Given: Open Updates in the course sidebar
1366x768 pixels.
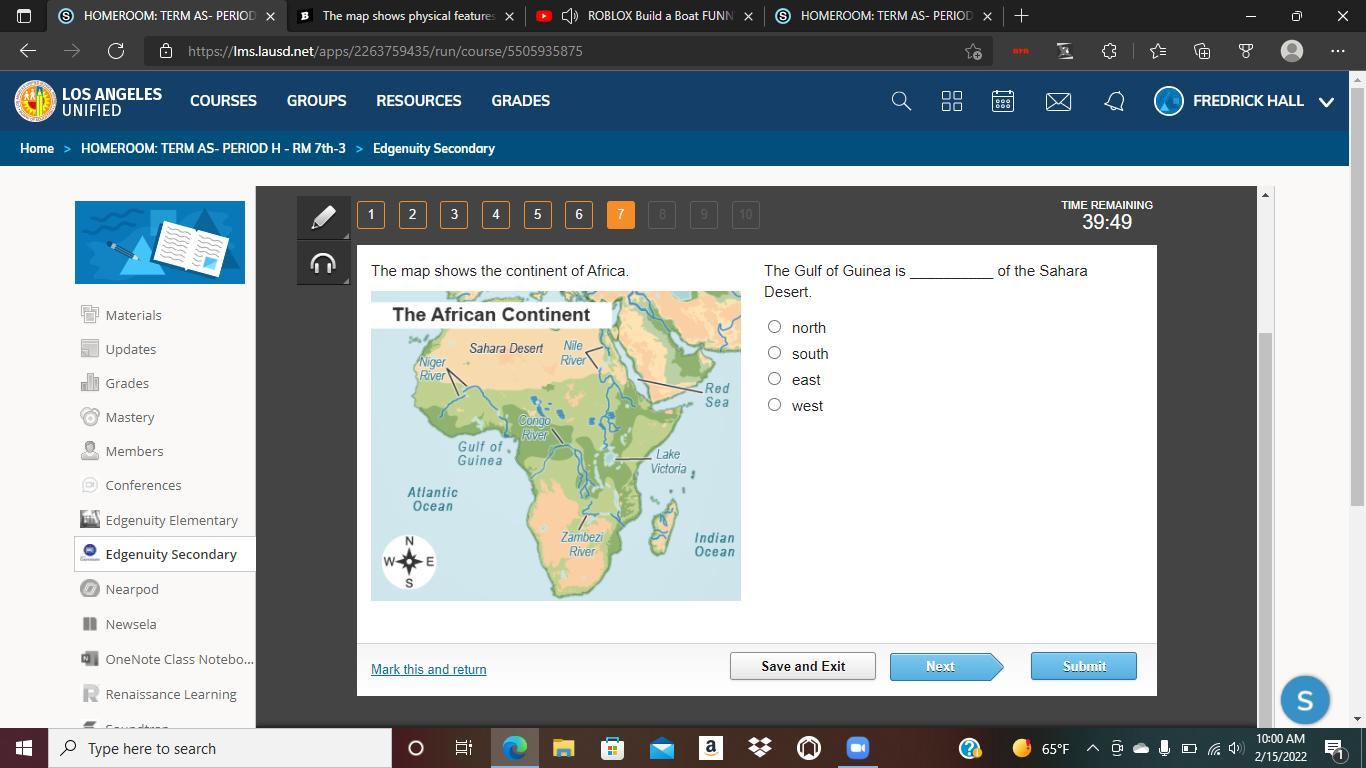Looking at the screenshot, I should point(130,349).
